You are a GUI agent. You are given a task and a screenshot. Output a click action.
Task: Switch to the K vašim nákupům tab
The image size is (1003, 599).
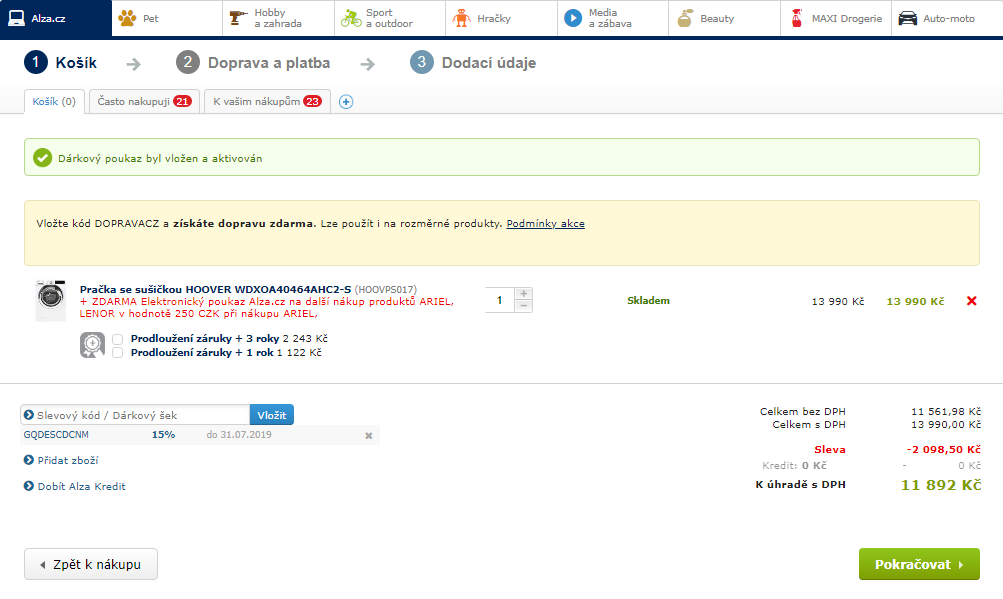tap(267, 102)
